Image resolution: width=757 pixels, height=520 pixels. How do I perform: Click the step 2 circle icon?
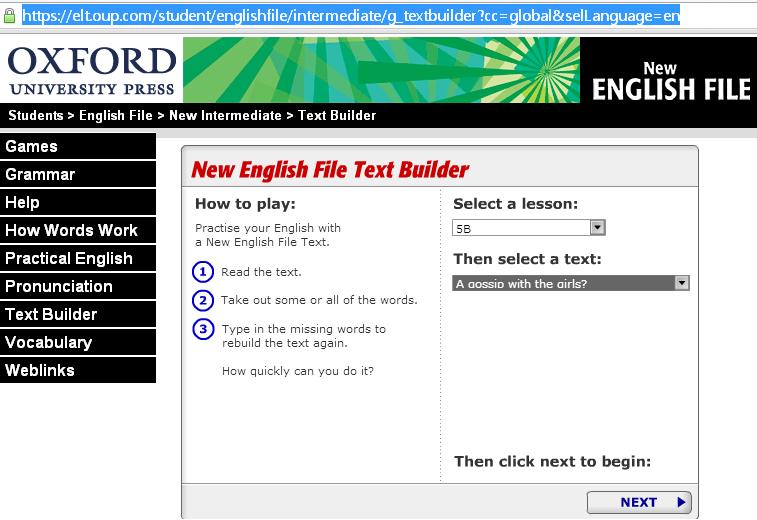pos(203,300)
